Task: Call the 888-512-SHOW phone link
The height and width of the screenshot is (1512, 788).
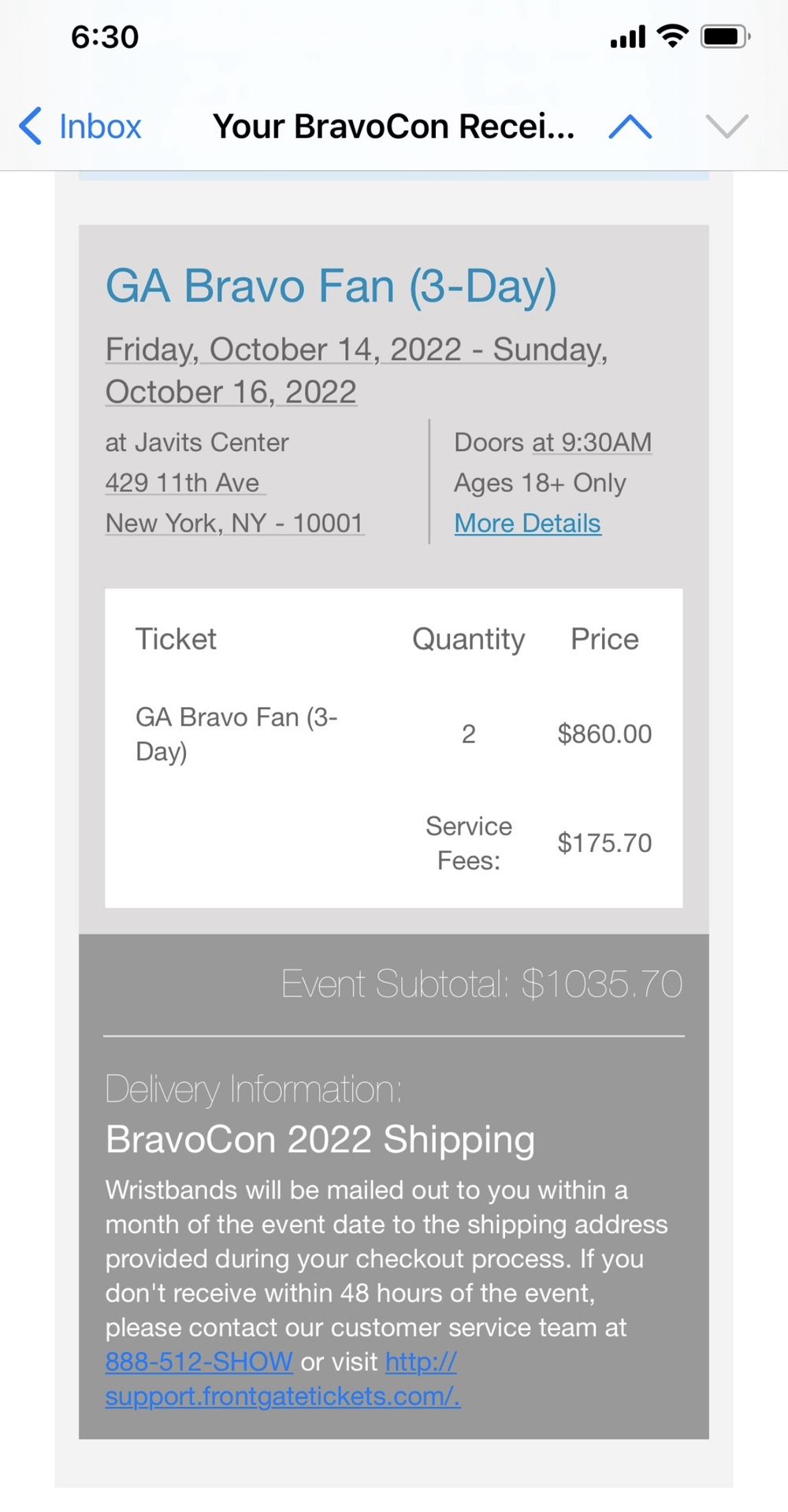Action: (199, 1362)
